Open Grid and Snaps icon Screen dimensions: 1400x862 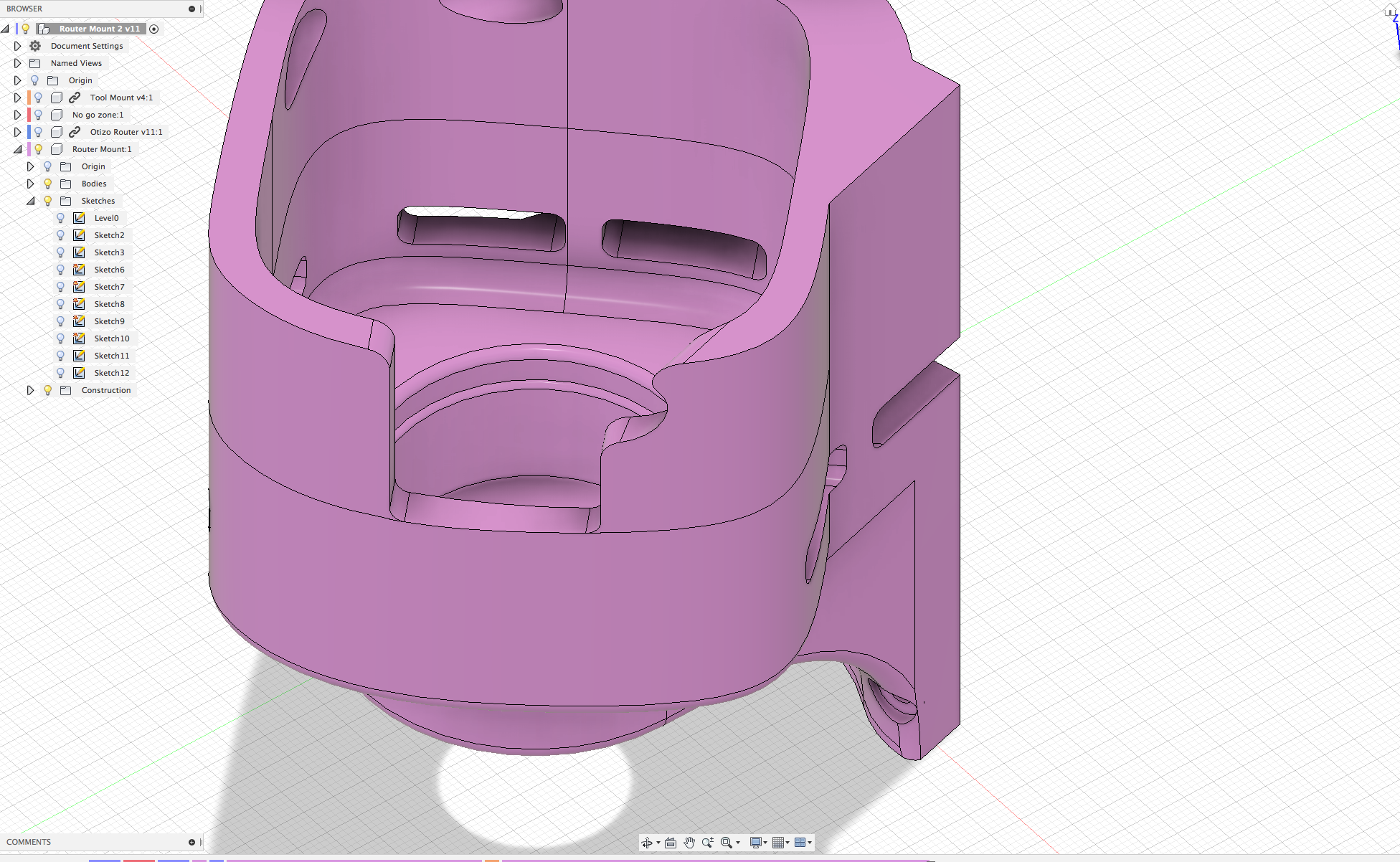click(x=778, y=843)
